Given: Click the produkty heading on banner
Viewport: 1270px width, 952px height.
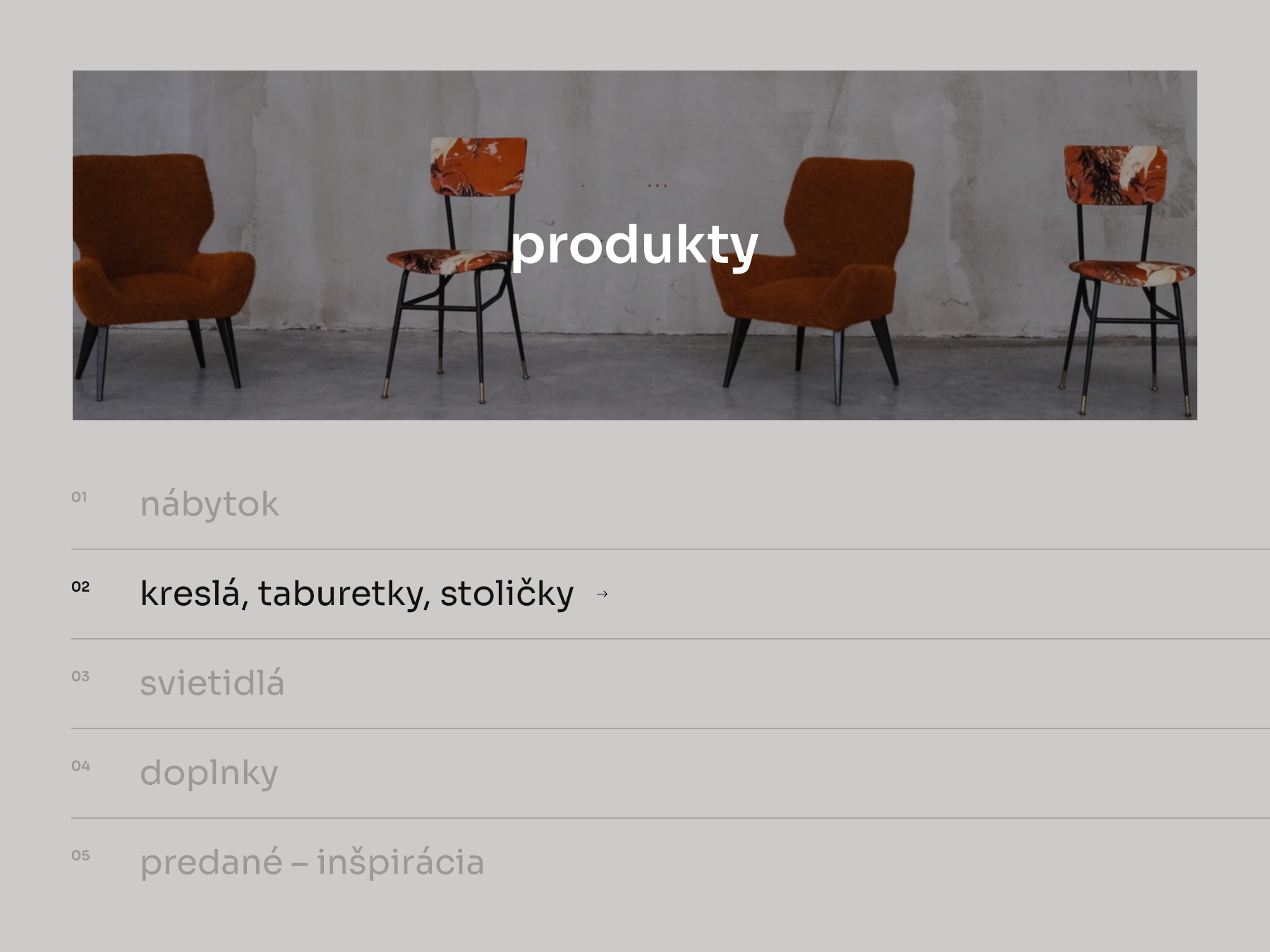Looking at the screenshot, I should (x=634, y=247).
